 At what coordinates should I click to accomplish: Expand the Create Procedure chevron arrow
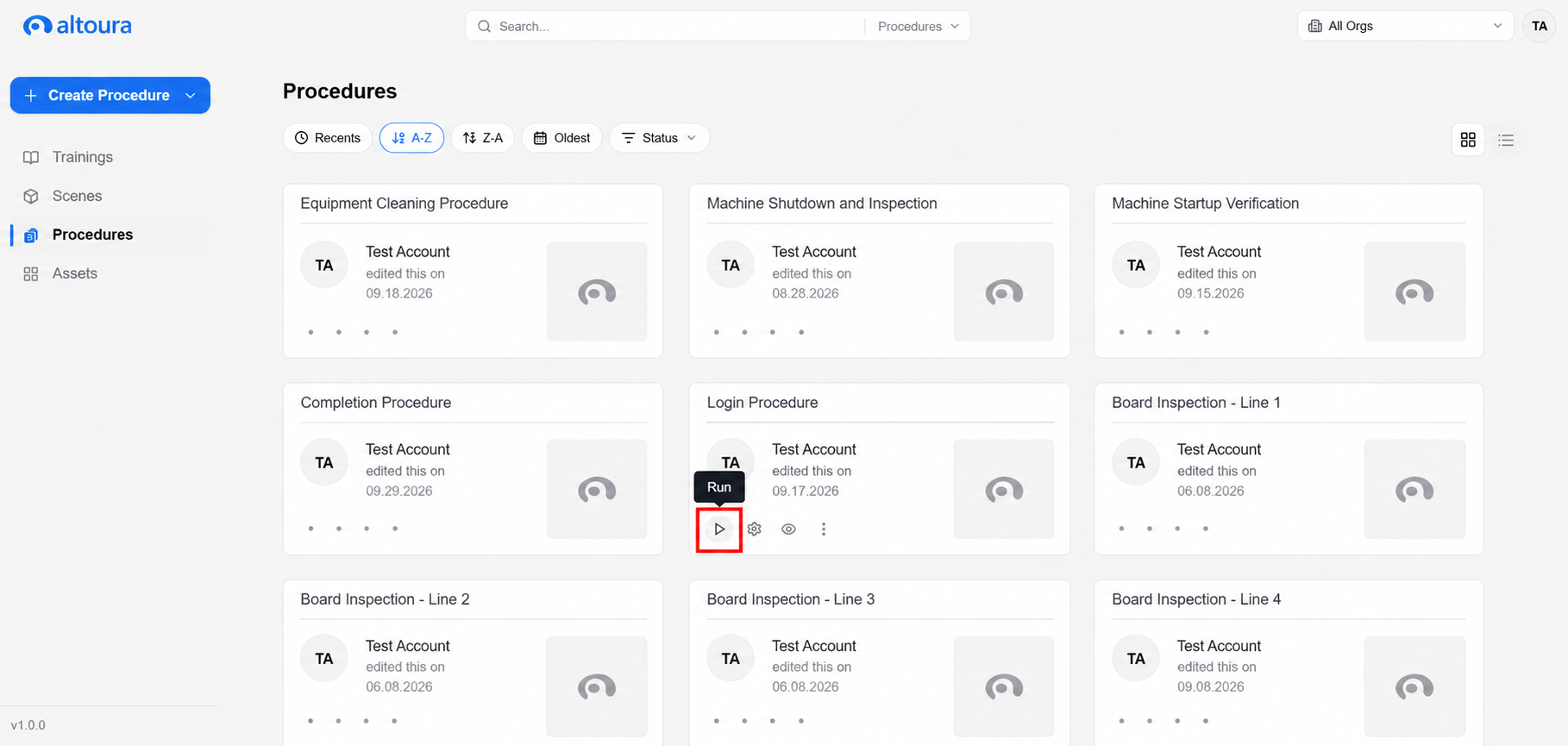click(191, 96)
